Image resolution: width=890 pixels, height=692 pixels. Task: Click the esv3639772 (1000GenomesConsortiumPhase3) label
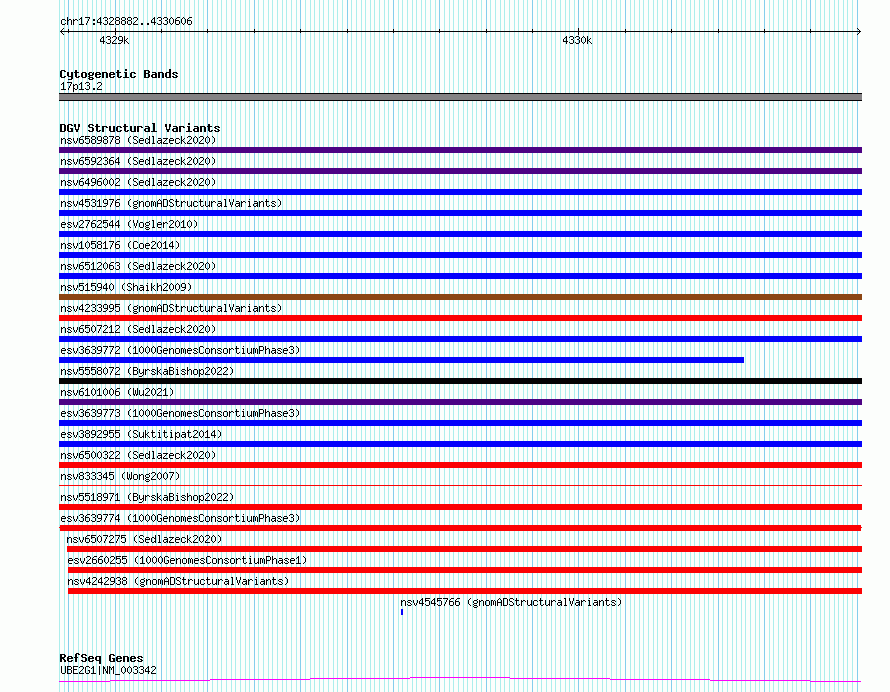pyautogui.click(x=180, y=350)
